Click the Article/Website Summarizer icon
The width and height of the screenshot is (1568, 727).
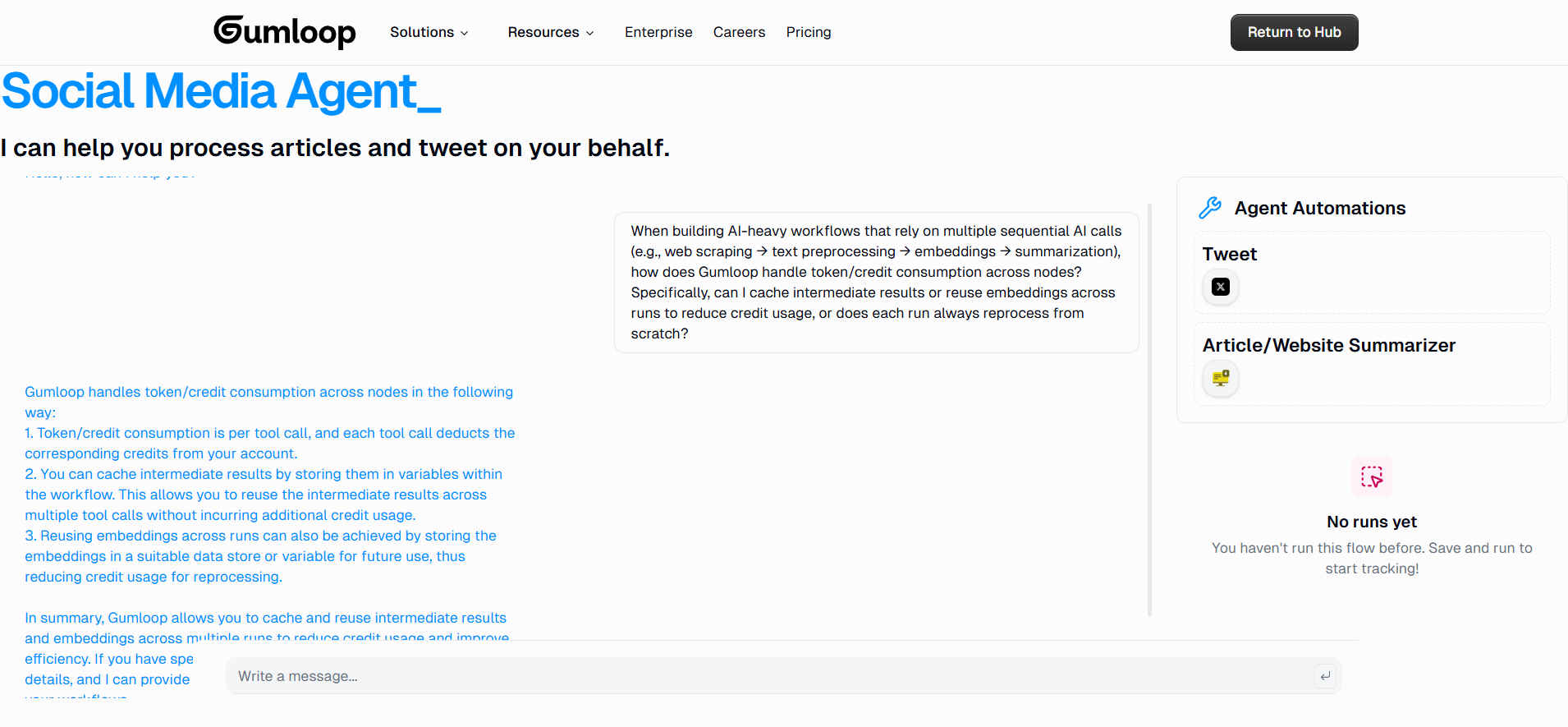[1221, 378]
